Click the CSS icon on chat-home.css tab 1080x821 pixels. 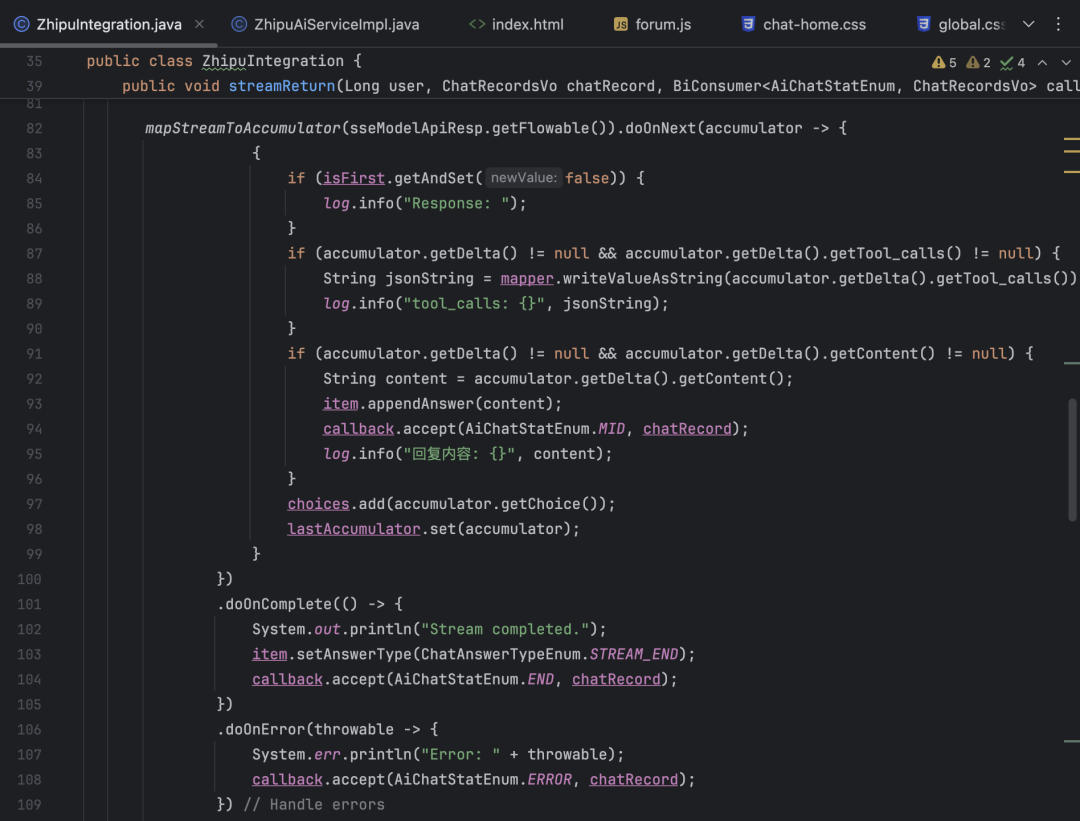tap(747, 24)
